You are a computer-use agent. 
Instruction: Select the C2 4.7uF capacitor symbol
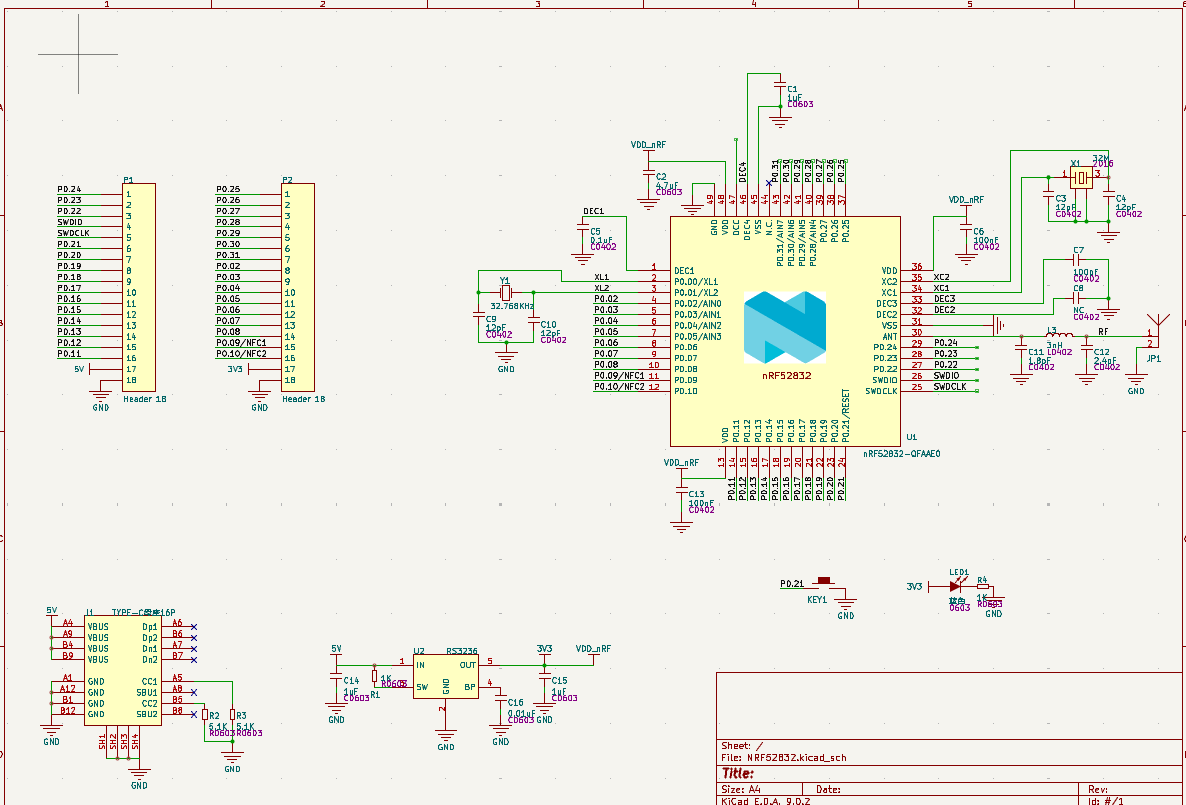click(648, 173)
